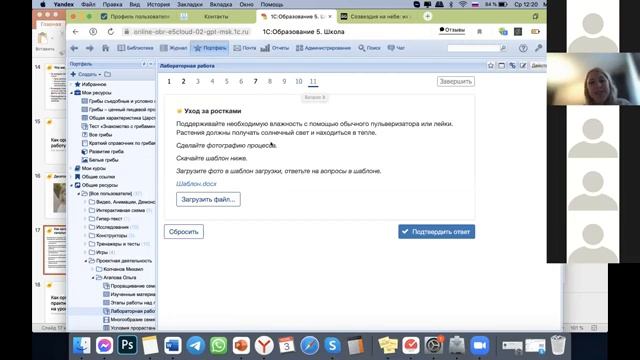Open the home page icon in 1C toolbar

105,48
